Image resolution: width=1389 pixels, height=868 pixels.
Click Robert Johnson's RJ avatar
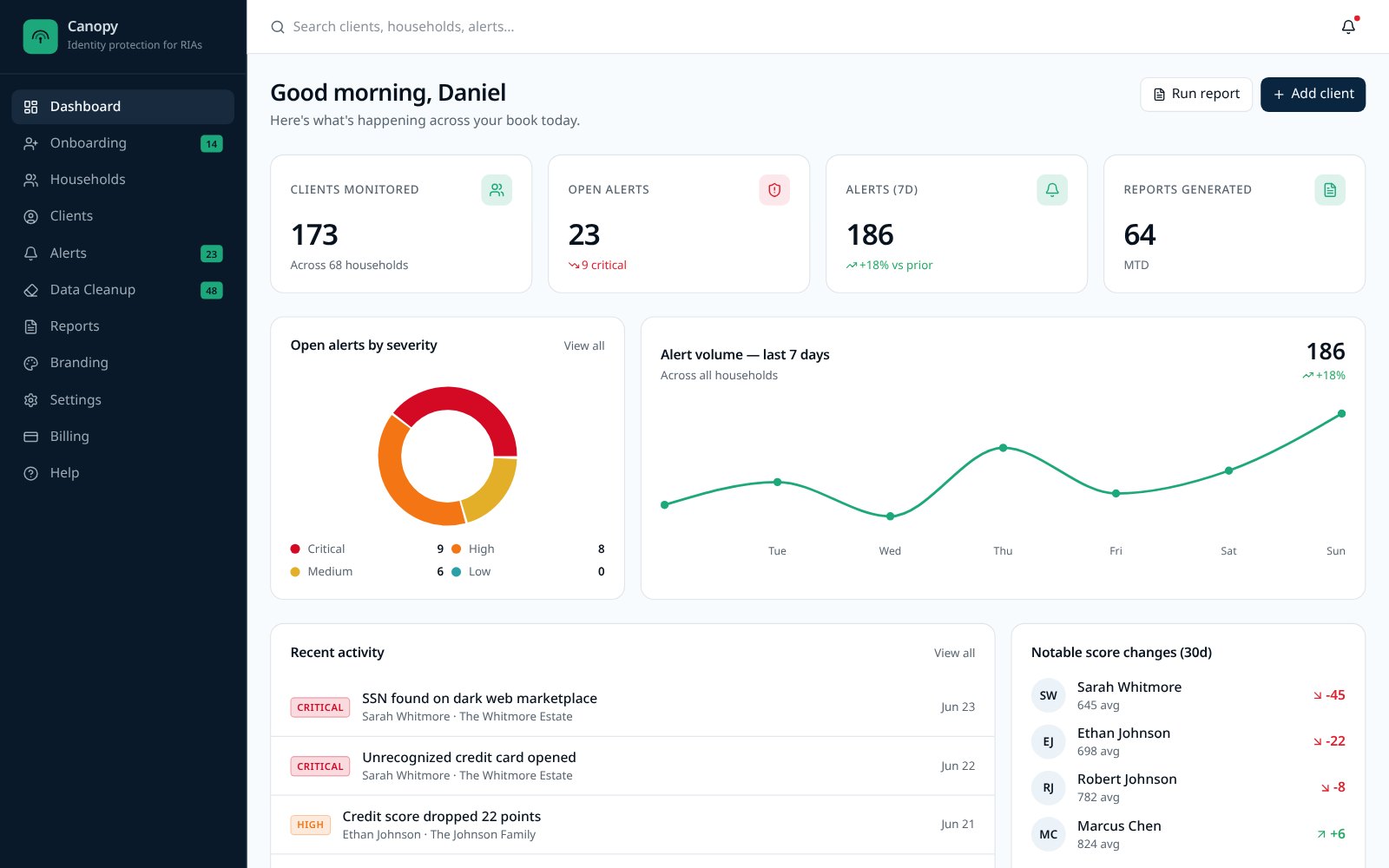click(x=1049, y=787)
